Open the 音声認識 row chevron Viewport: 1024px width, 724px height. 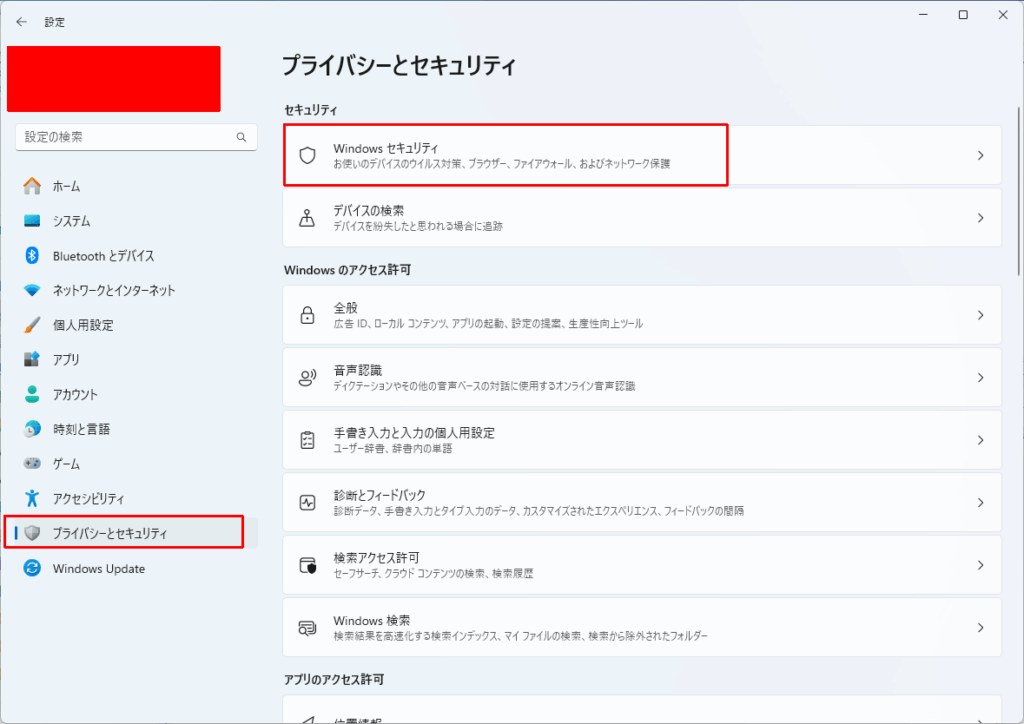pos(980,377)
